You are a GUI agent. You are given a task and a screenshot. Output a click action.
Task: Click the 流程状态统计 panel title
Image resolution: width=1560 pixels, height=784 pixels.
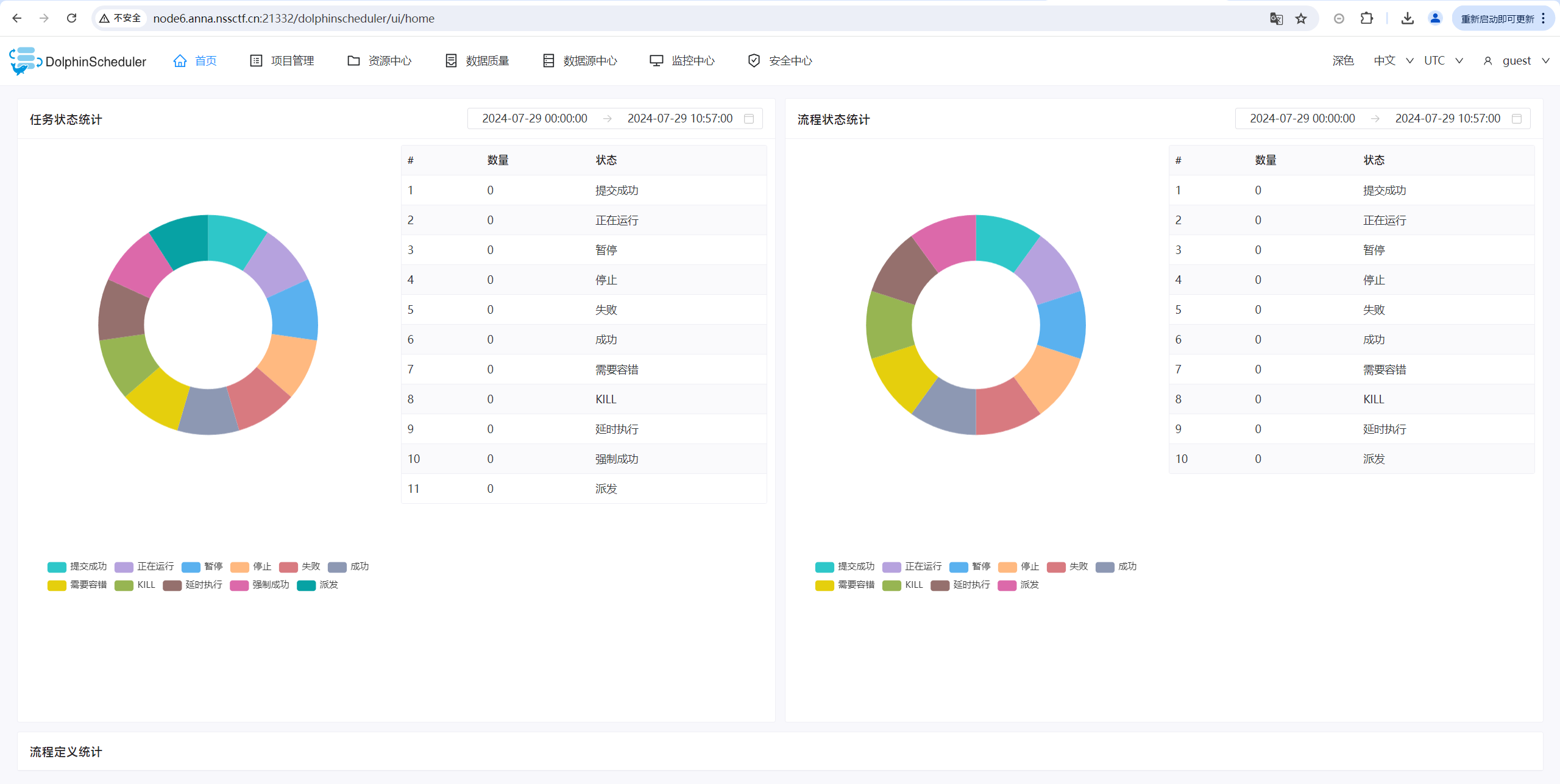tap(834, 119)
